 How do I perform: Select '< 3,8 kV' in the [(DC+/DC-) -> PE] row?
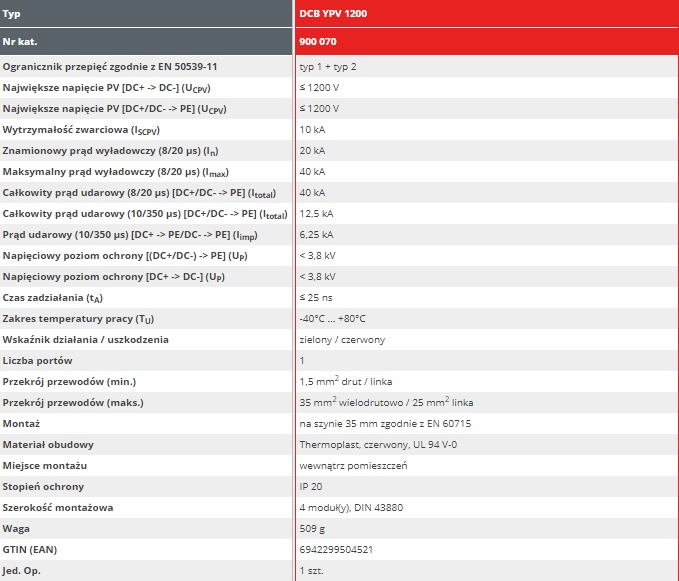click(317, 255)
